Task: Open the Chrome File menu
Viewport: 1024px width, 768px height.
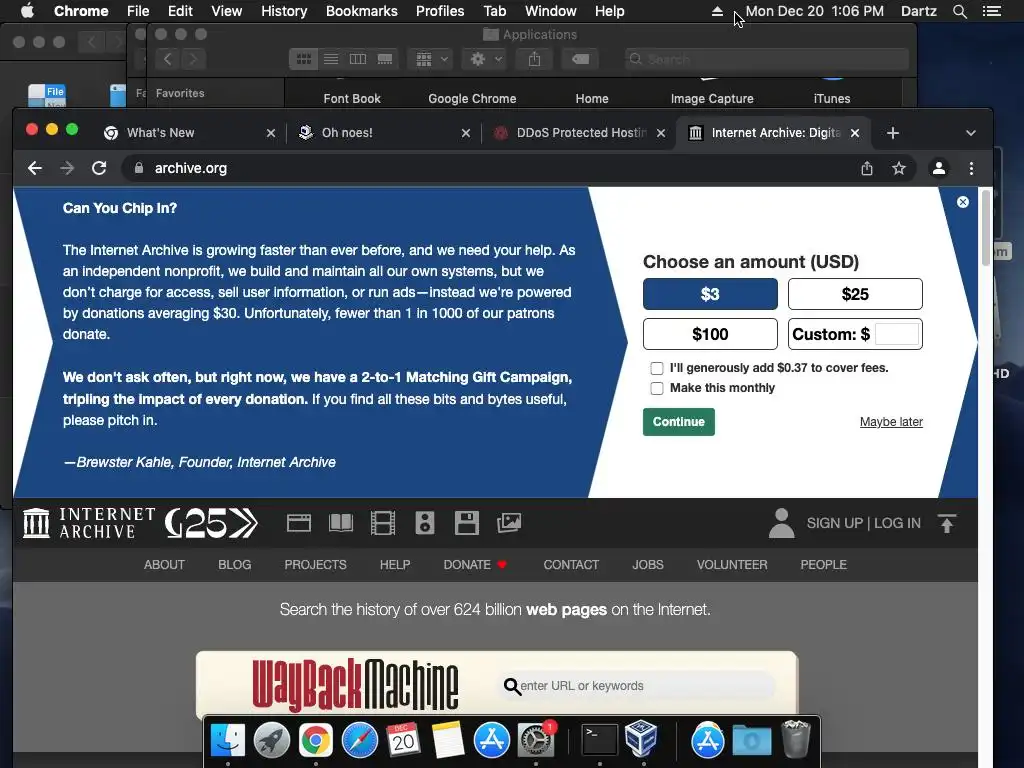Action: [138, 11]
